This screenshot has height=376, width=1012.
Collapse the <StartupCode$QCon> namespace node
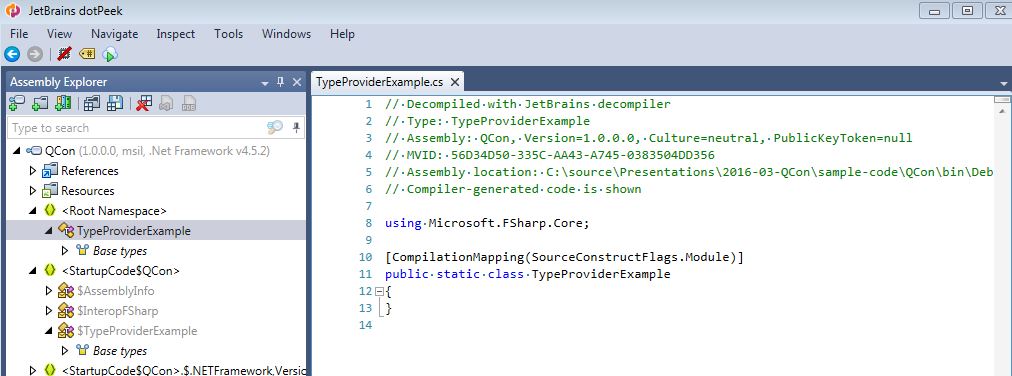point(33,271)
